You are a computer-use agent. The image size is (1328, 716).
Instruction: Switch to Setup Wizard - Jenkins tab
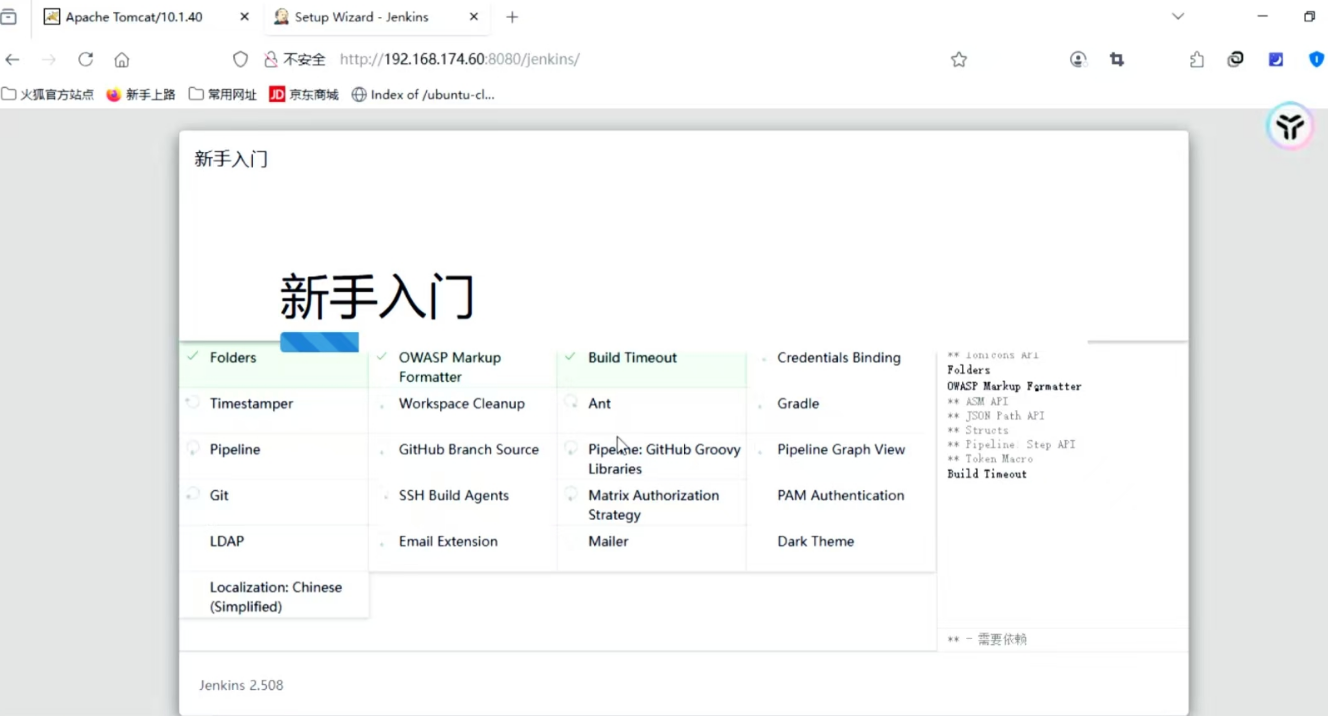pyautogui.click(x=361, y=17)
